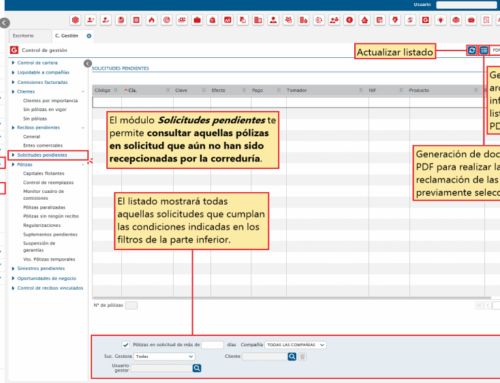
Task: Click the Tomador filter cell in the grid
Action: coord(327,102)
